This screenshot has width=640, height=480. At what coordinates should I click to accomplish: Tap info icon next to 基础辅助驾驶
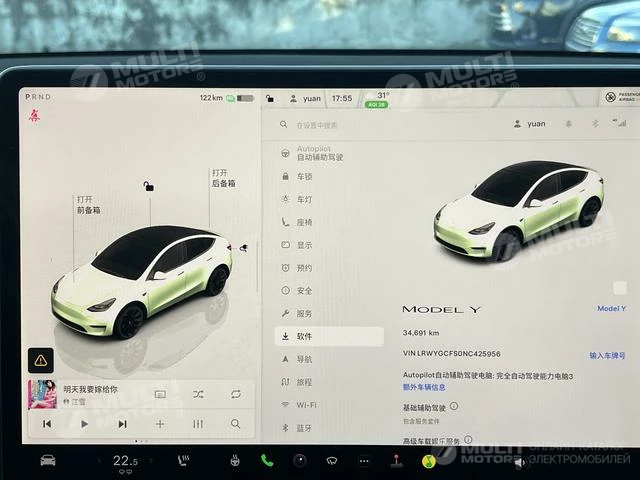point(454,406)
